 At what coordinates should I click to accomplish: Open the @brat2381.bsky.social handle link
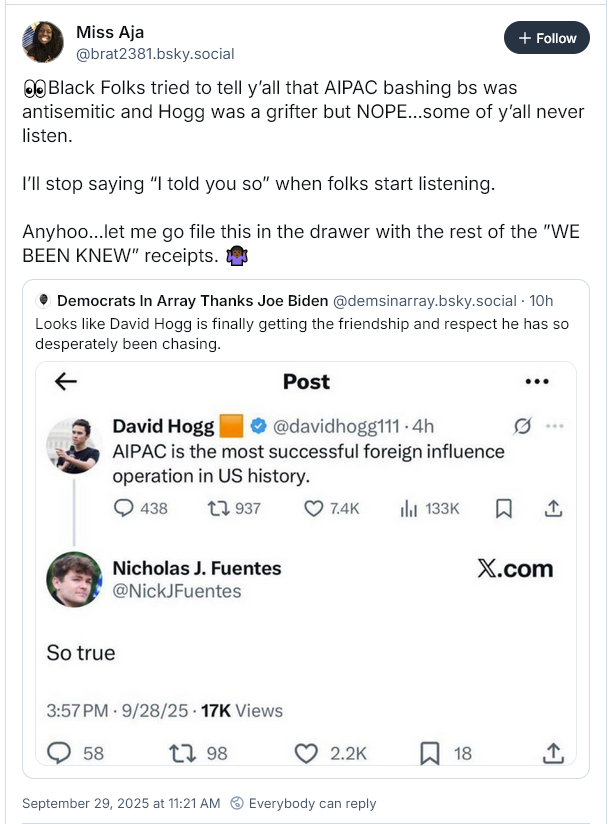(155, 53)
